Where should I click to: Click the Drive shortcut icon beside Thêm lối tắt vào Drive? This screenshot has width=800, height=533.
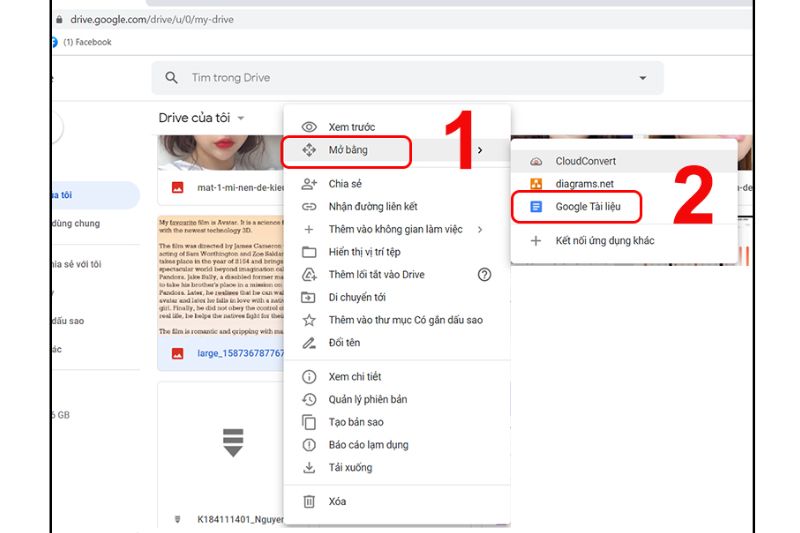[309, 274]
